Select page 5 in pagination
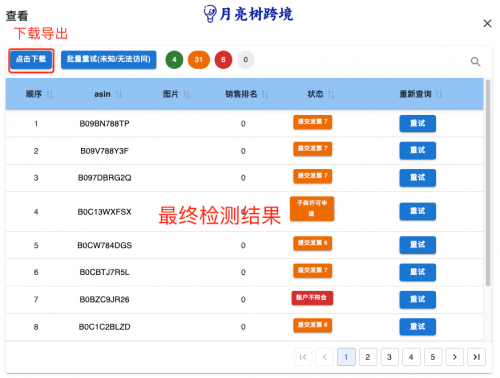The image size is (500, 378). click(433, 357)
